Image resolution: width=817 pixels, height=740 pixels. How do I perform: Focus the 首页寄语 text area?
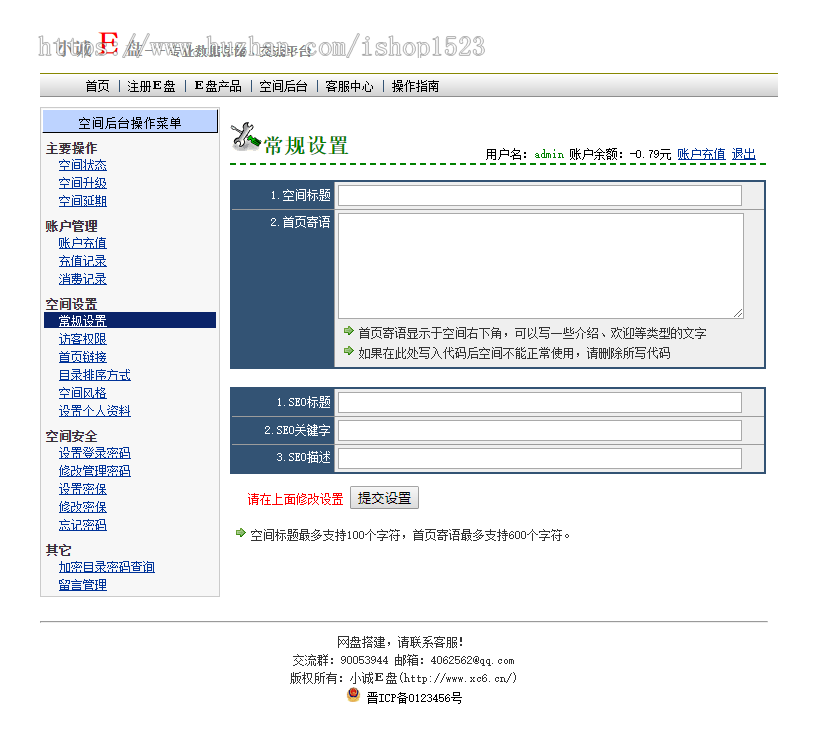(x=541, y=266)
